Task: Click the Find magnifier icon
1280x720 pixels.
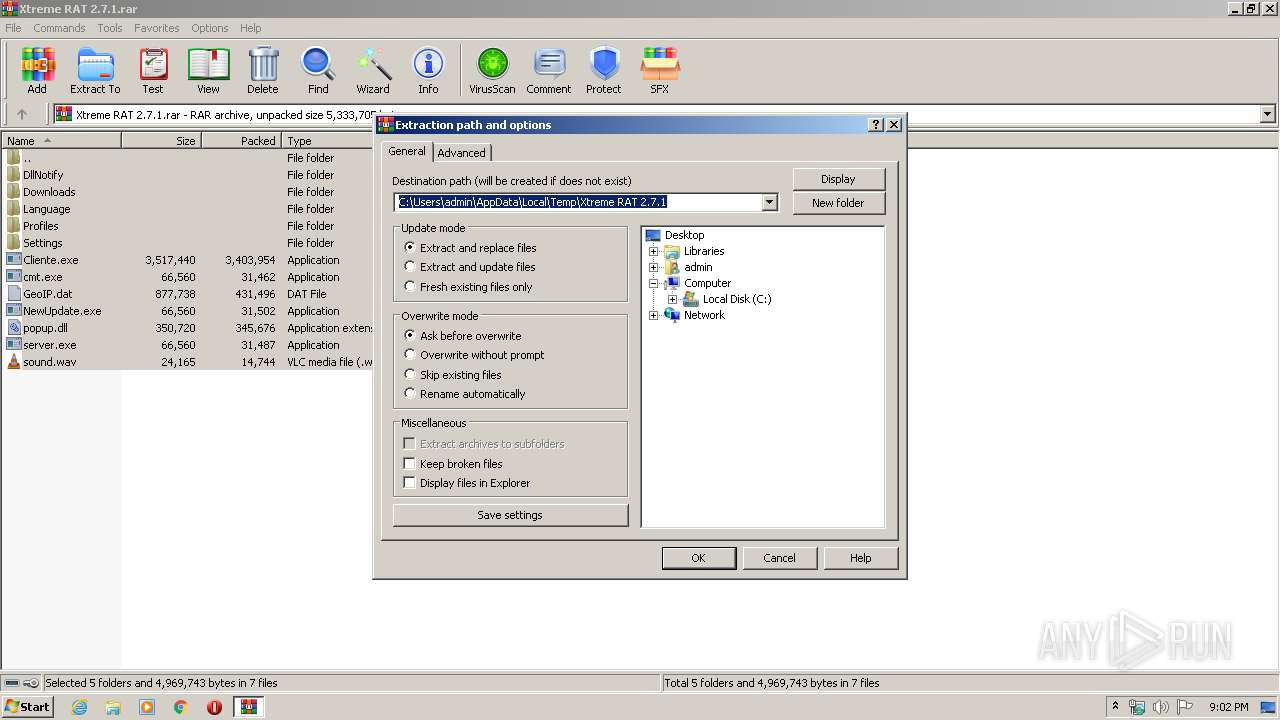Action: [318, 70]
